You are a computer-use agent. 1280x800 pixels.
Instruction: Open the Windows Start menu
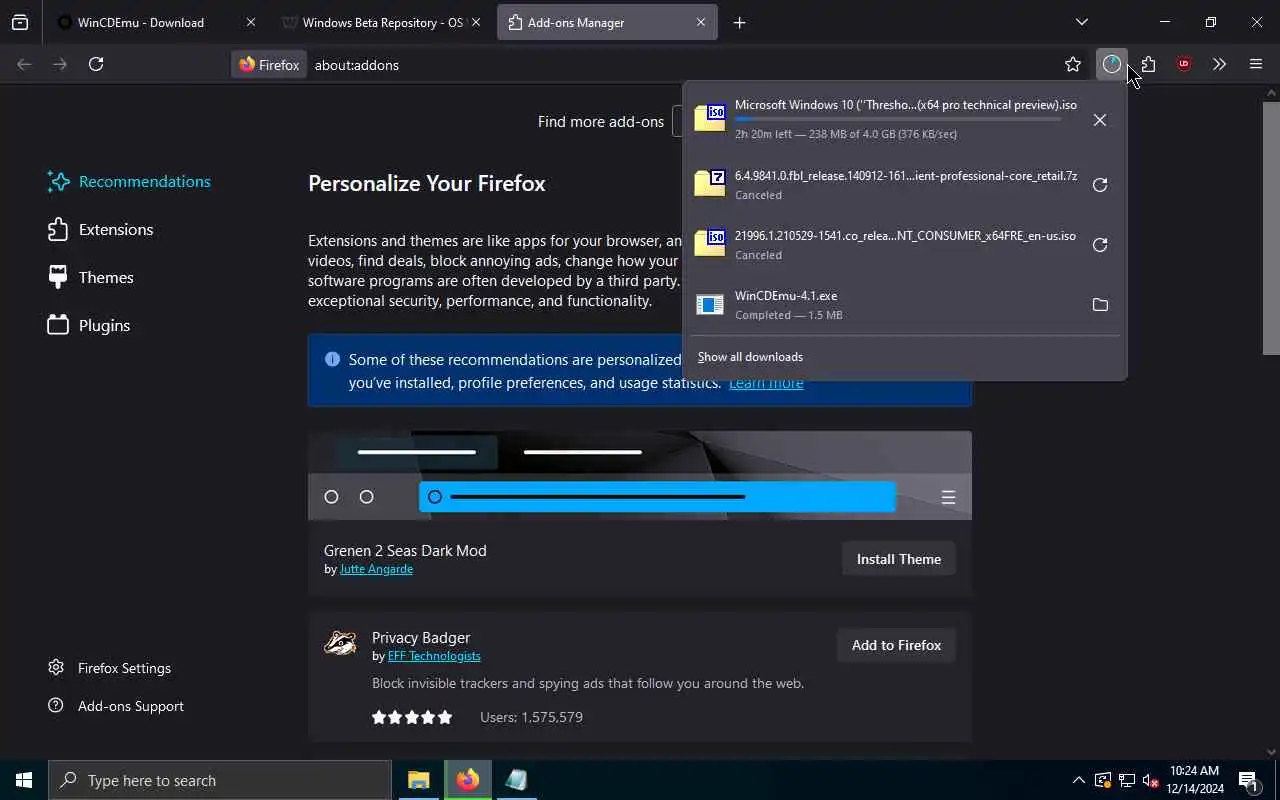[x=24, y=780]
